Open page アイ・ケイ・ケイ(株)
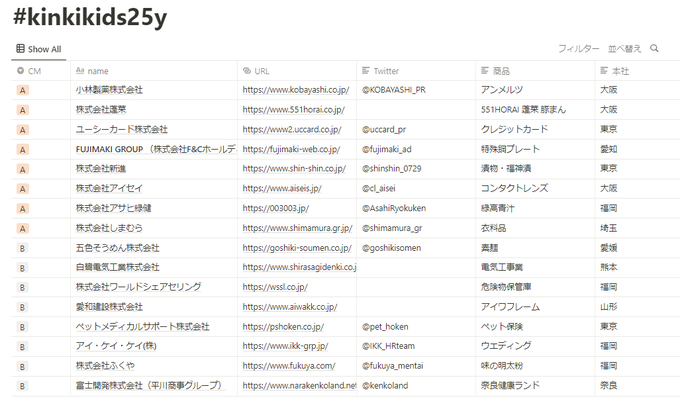Screen dimensions: 680x415 click(x=116, y=346)
